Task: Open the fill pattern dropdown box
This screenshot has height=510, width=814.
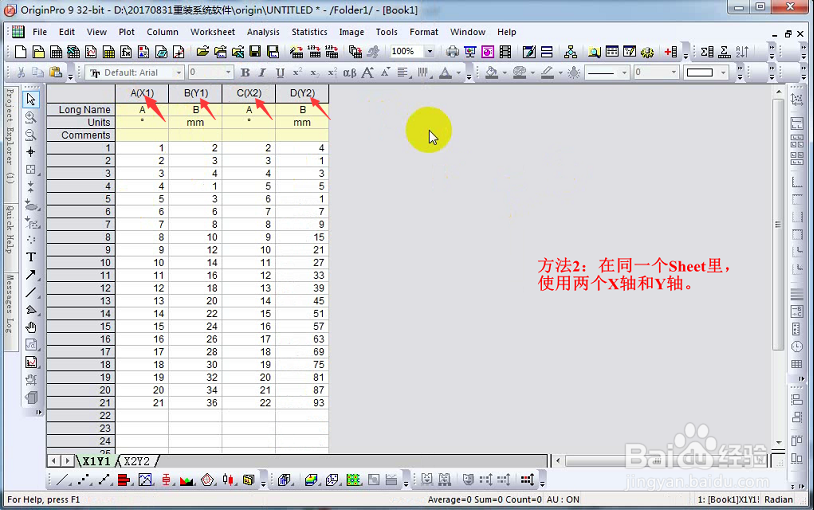Action: point(705,73)
